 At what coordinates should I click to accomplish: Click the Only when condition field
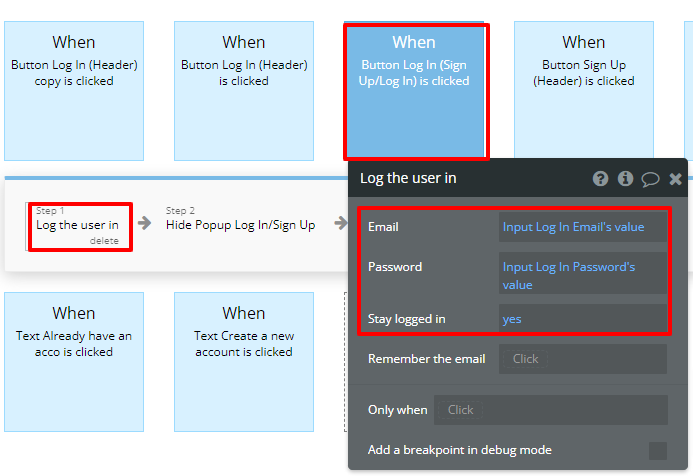coord(551,410)
